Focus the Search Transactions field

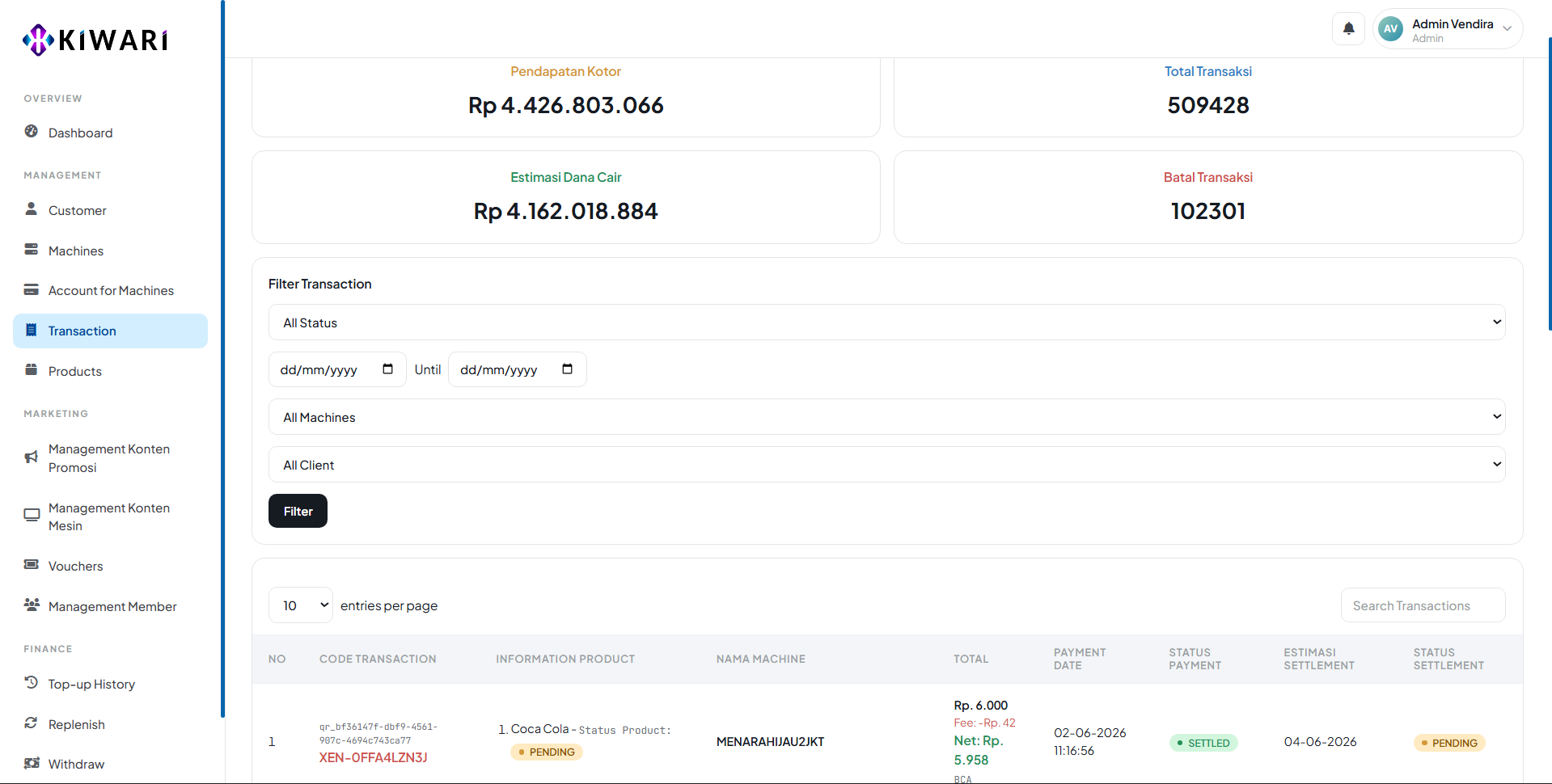(1423, 605)
